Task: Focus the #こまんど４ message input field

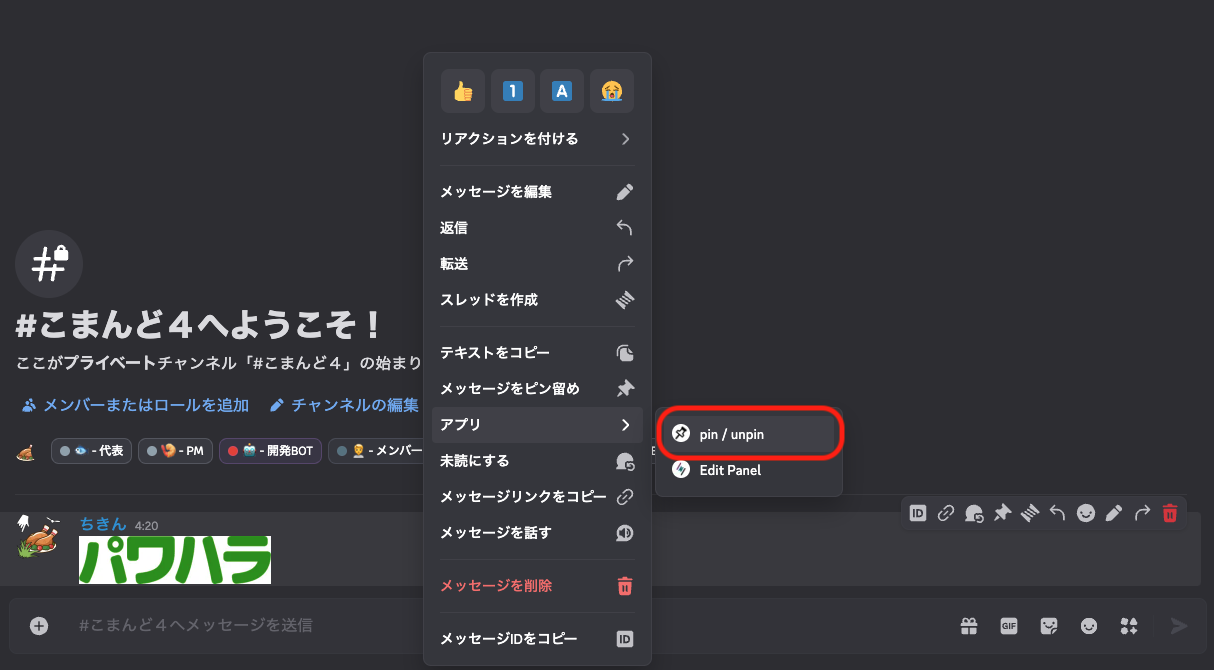Action: point(500,626)
